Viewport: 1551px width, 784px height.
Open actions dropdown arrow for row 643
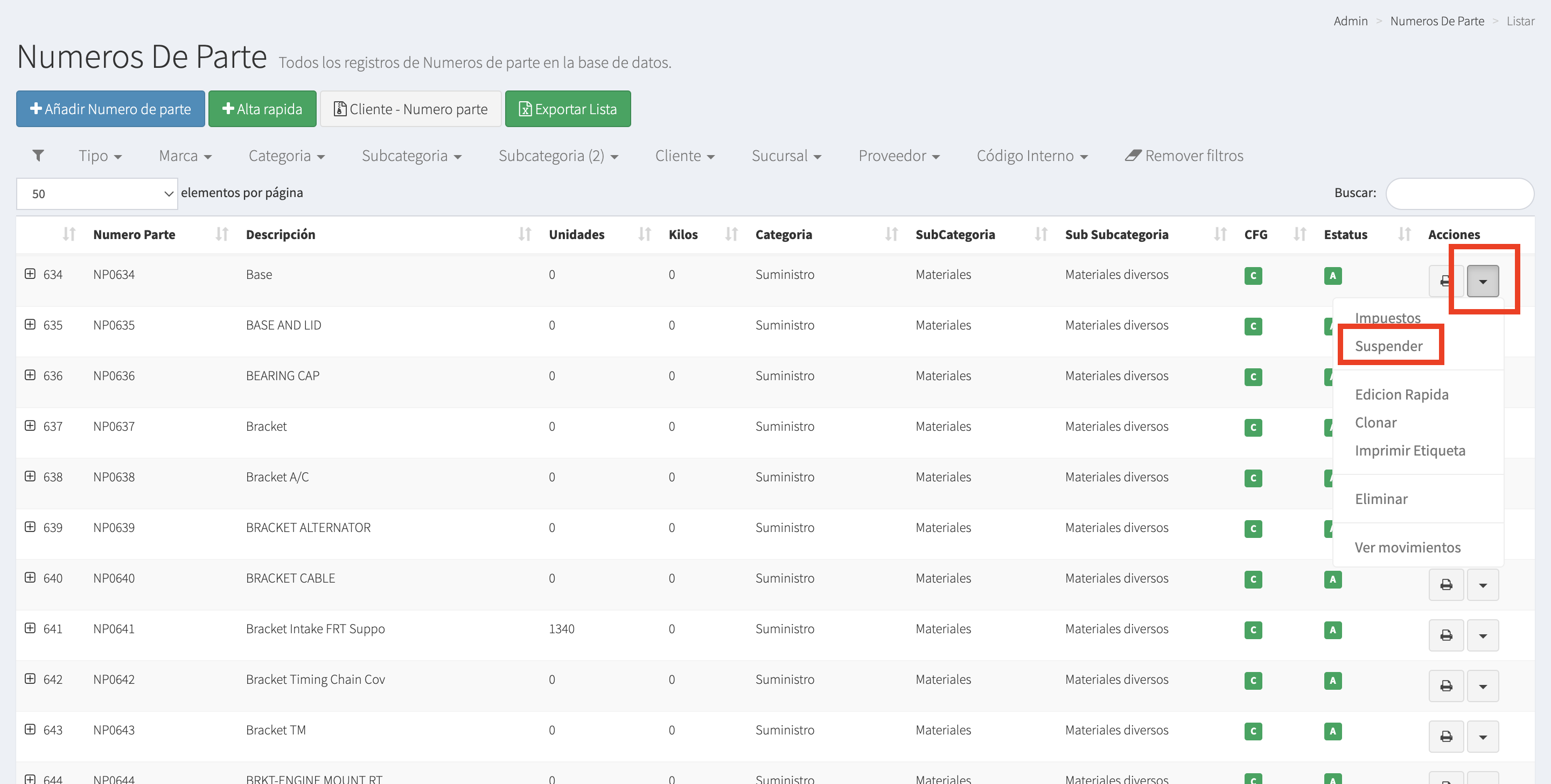(x=1483, y=736)
